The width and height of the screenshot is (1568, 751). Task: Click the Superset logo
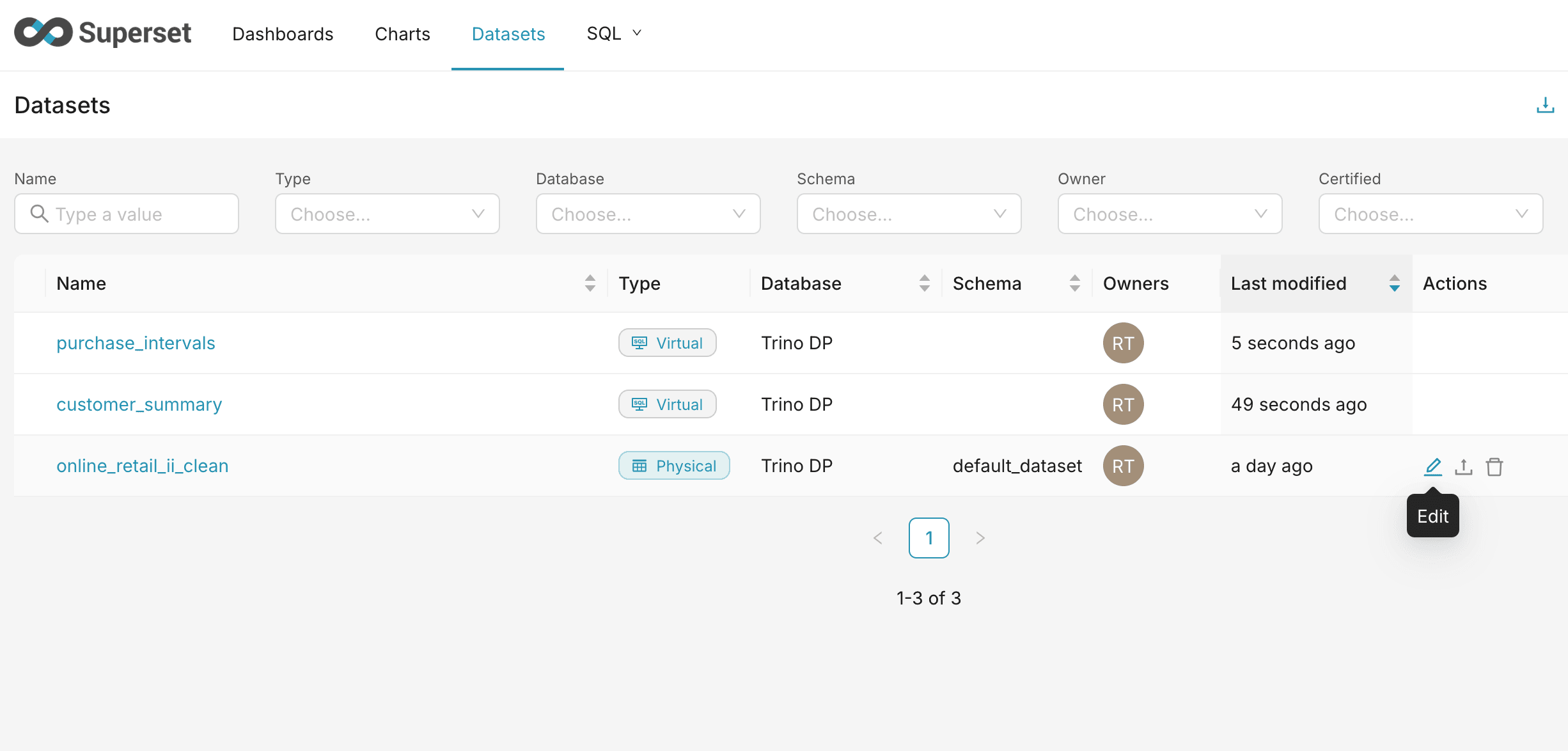click(x=103, y=33)
